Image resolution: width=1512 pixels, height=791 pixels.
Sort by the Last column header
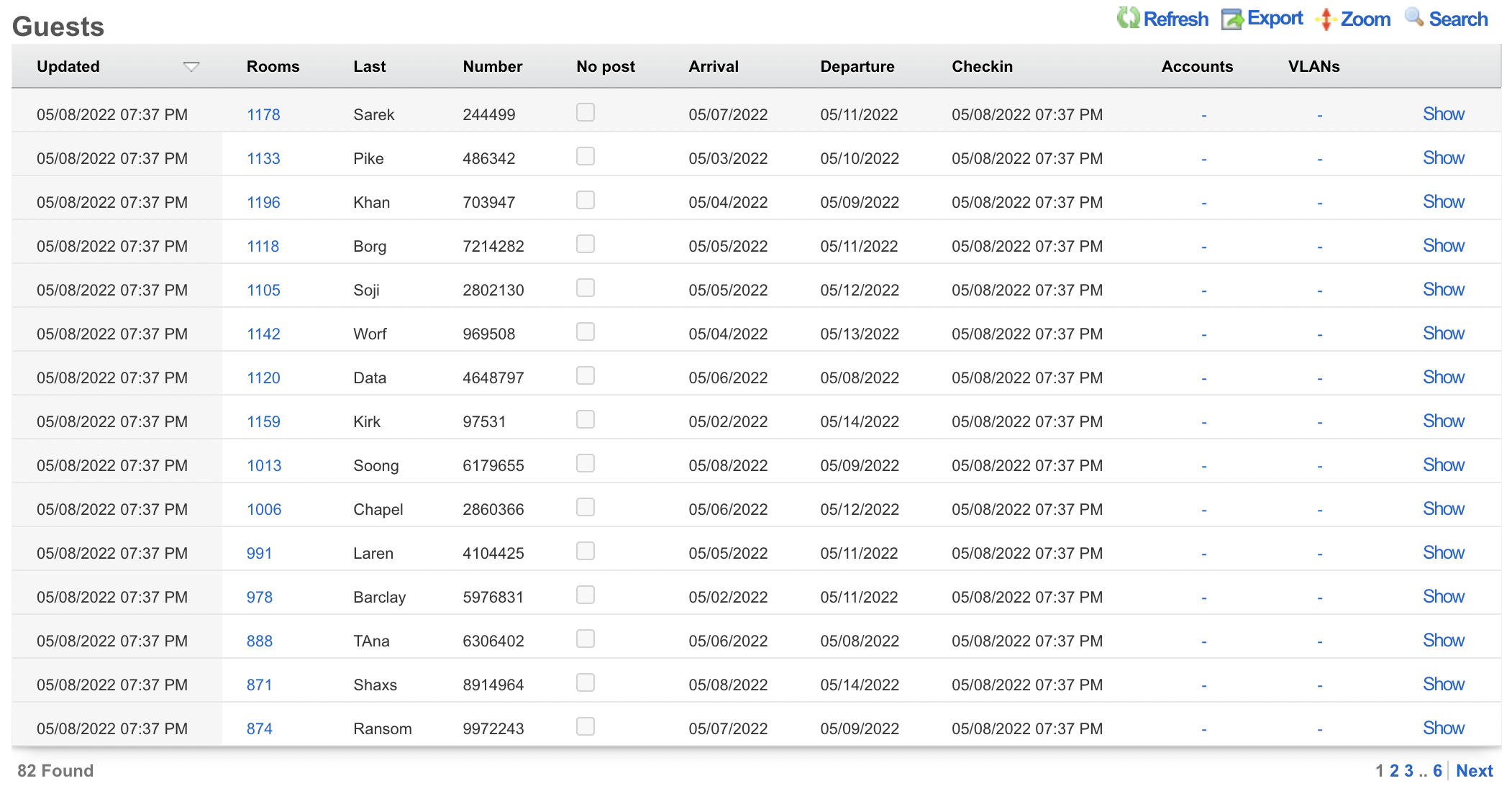pyautogui.click(x=370, y=67)
